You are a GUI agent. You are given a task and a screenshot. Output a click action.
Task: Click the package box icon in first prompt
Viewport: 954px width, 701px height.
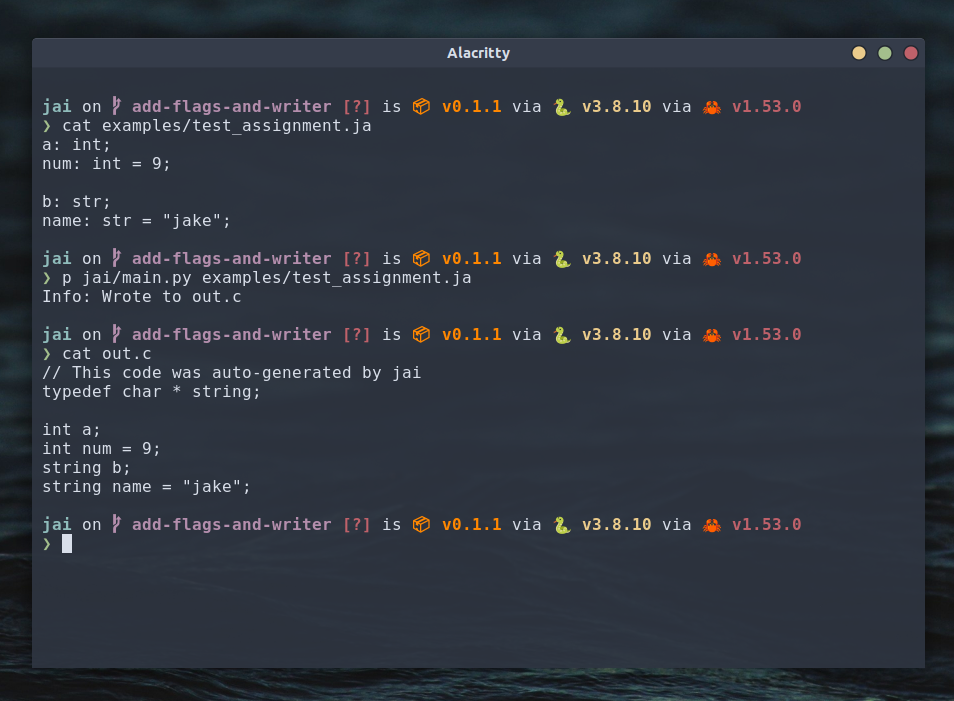click(x=421, y=106)
